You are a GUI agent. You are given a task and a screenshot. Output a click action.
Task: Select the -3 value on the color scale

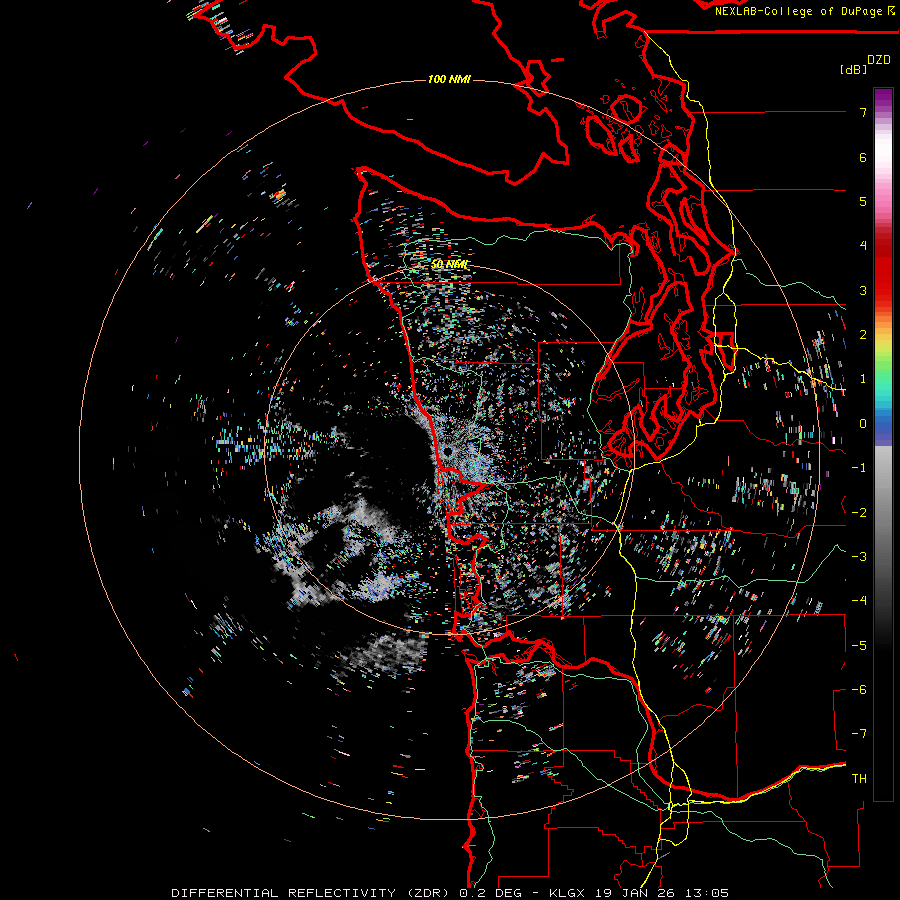[859, 557]
